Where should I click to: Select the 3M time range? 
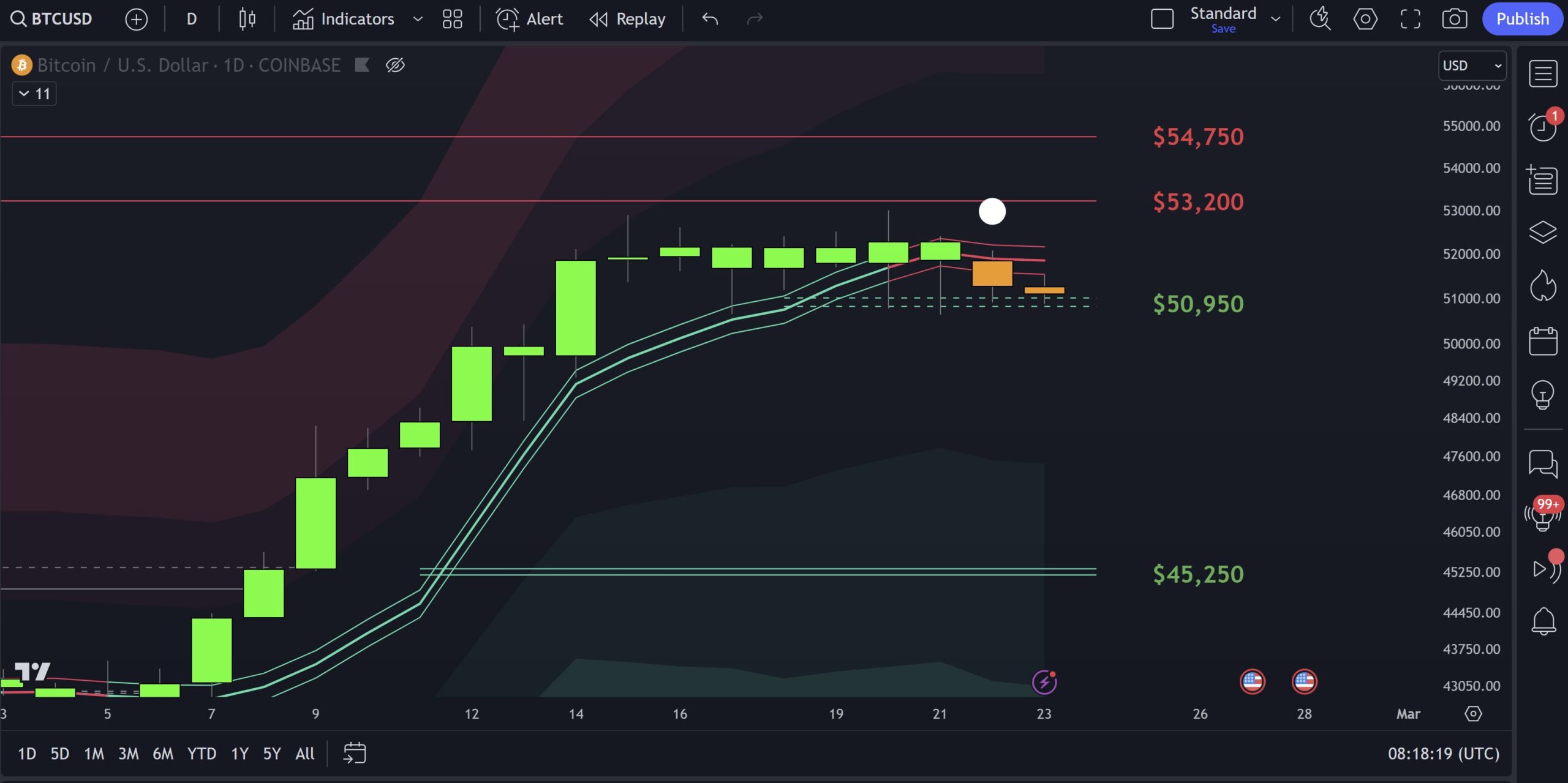[x=128, y=753]
